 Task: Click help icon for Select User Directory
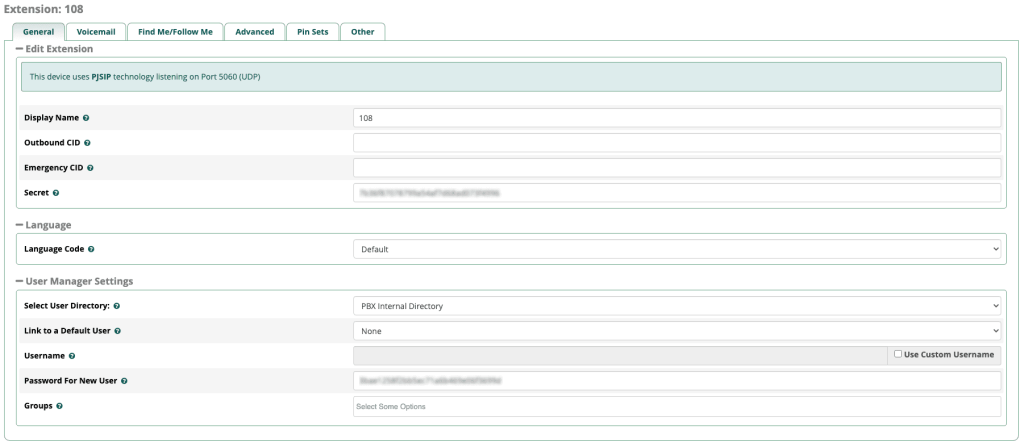(117, 305)
